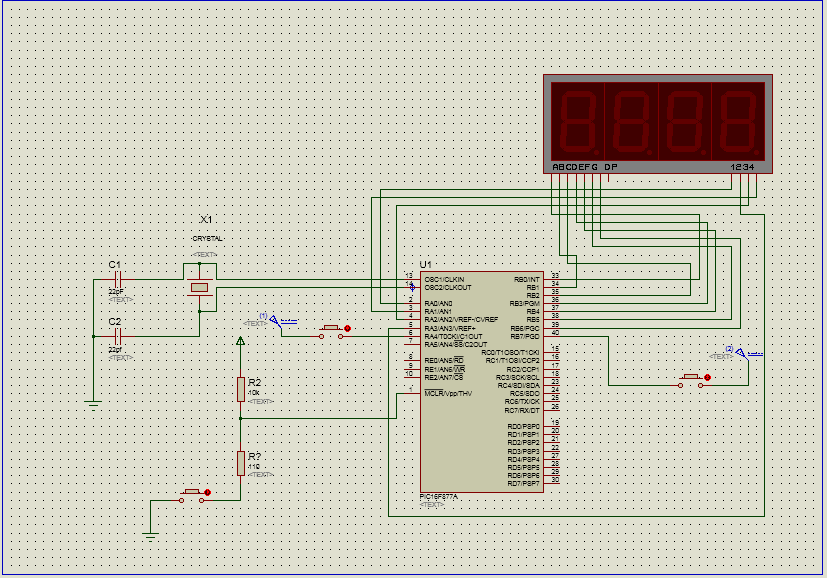
Task: Select the power terminal arrow above R2
Action: click(241, 341)
